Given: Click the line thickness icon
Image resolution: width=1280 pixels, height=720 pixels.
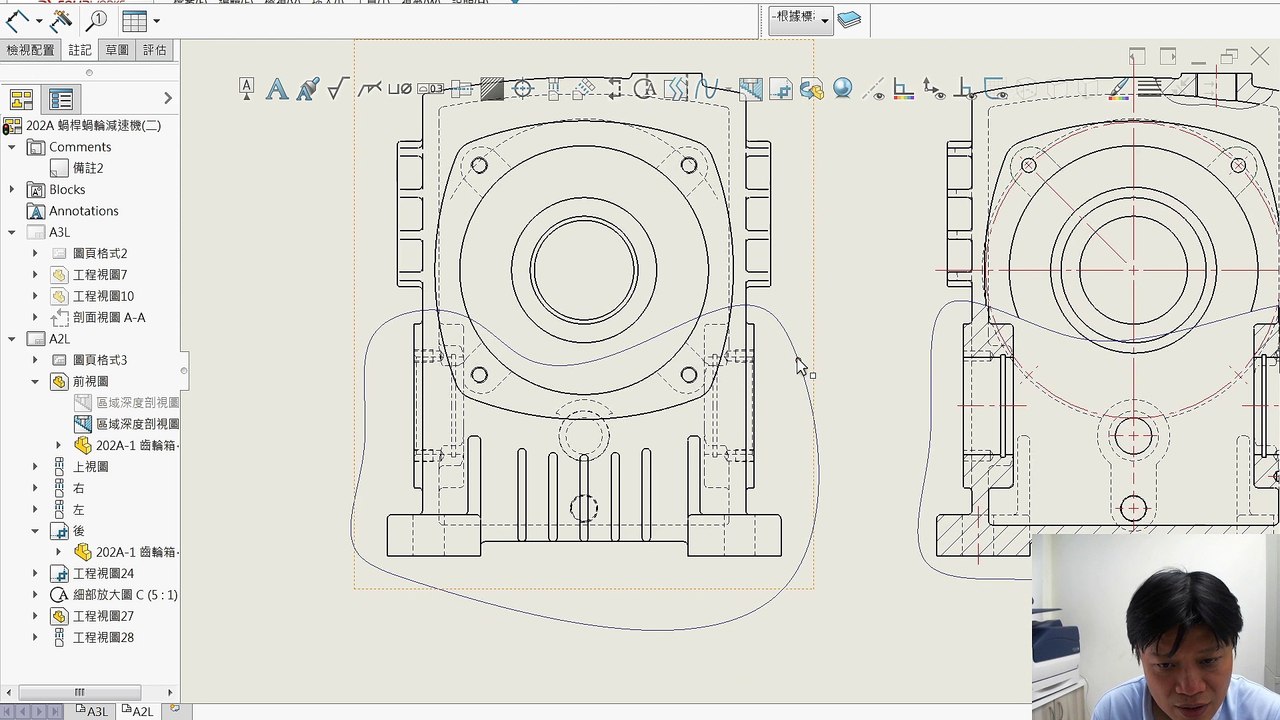Looking at the screenshot, I should [x=1149, y=89].
